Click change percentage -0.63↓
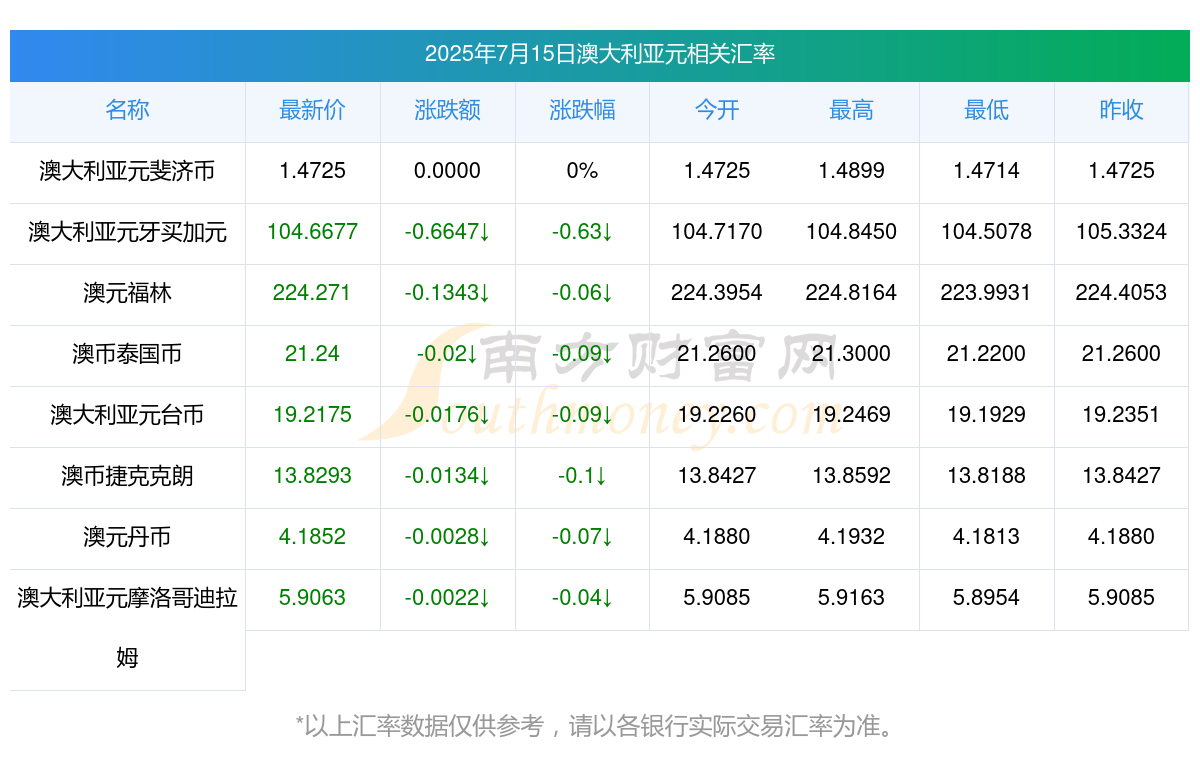 (582, 232)
